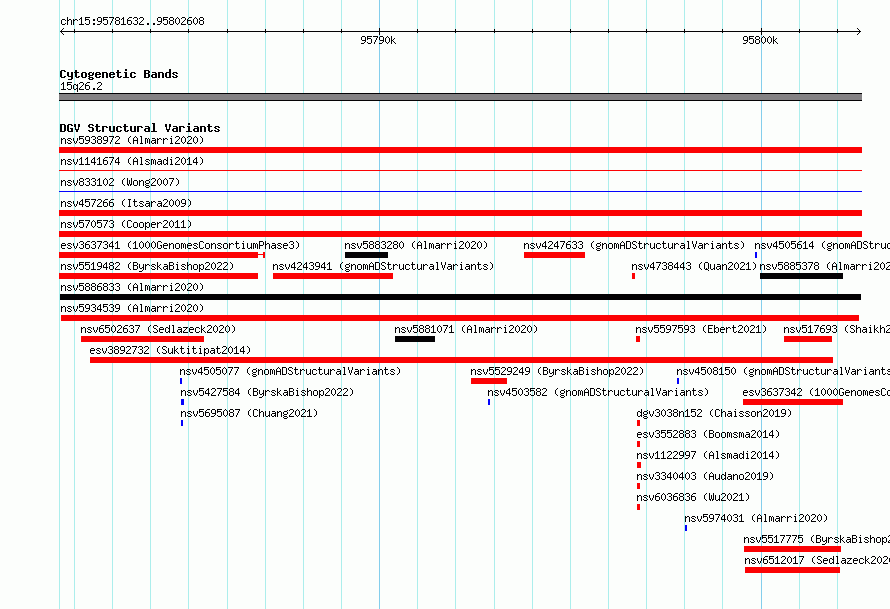
Task: Click nsv6036836 (Wu2021) label
Action: pos(693,497)
